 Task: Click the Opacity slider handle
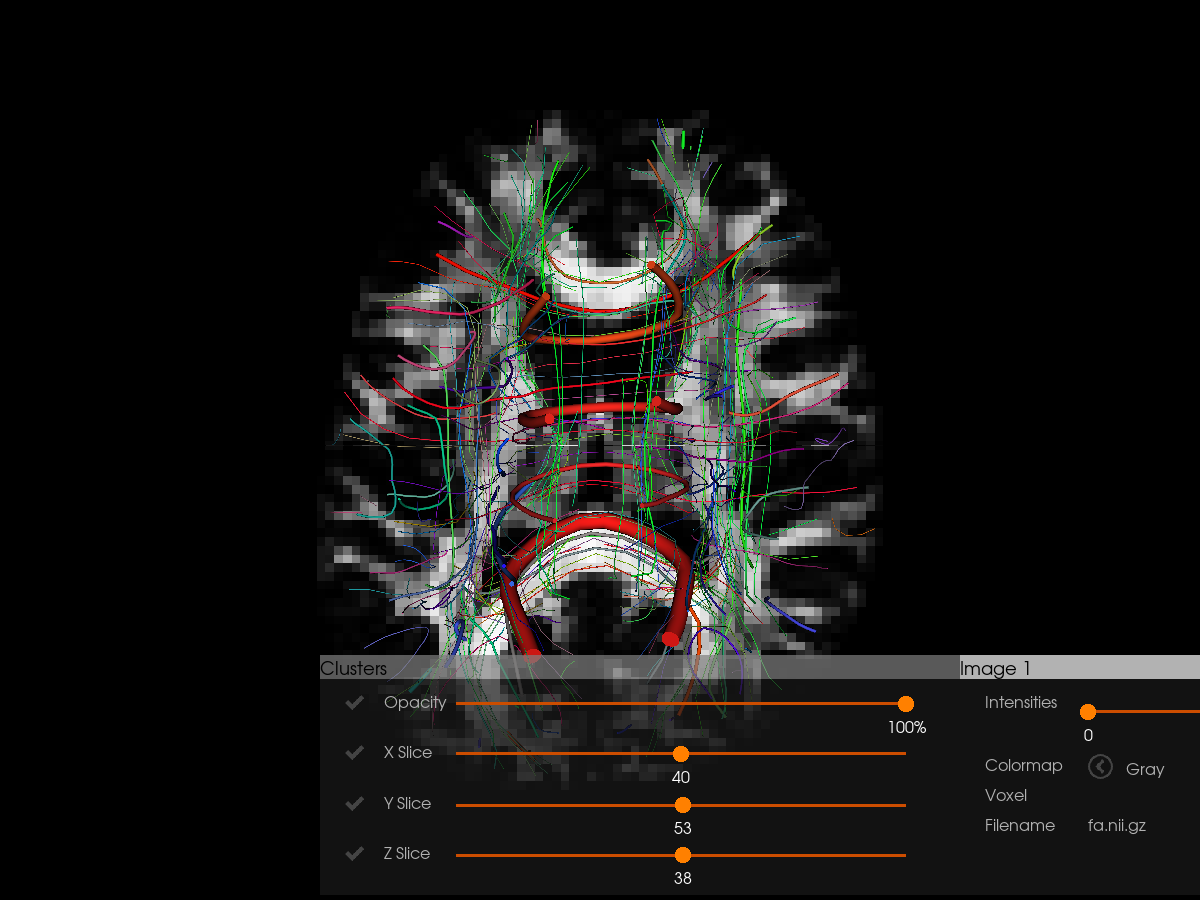(x=906, y=704)
